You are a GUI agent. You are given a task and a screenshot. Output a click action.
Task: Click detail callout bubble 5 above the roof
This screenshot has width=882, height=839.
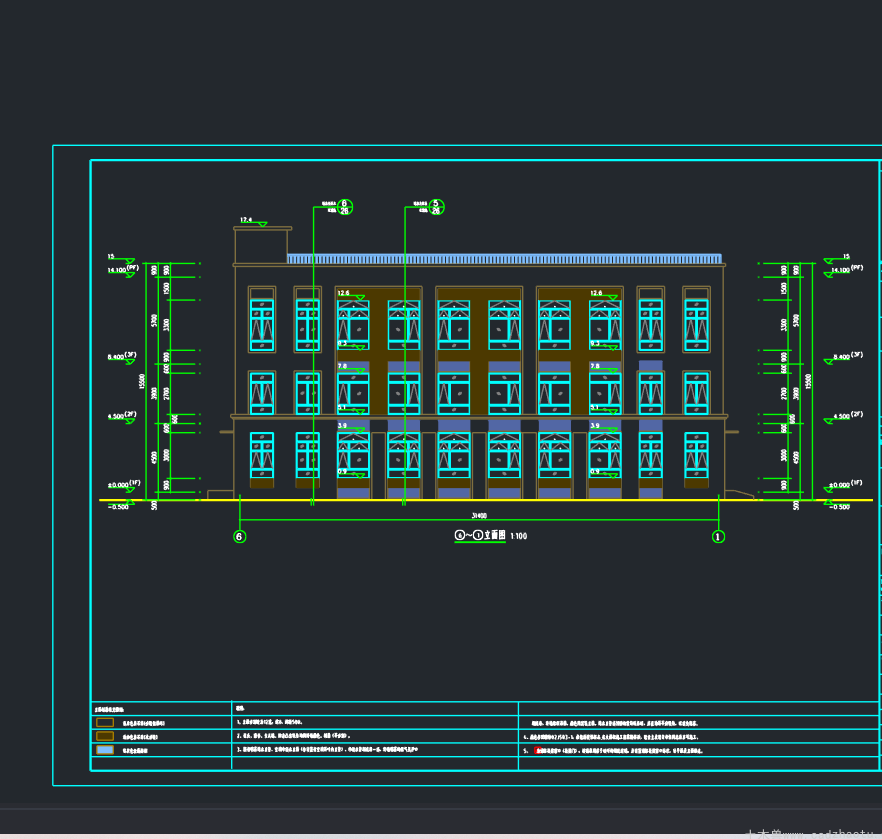(x=436, y=207)
